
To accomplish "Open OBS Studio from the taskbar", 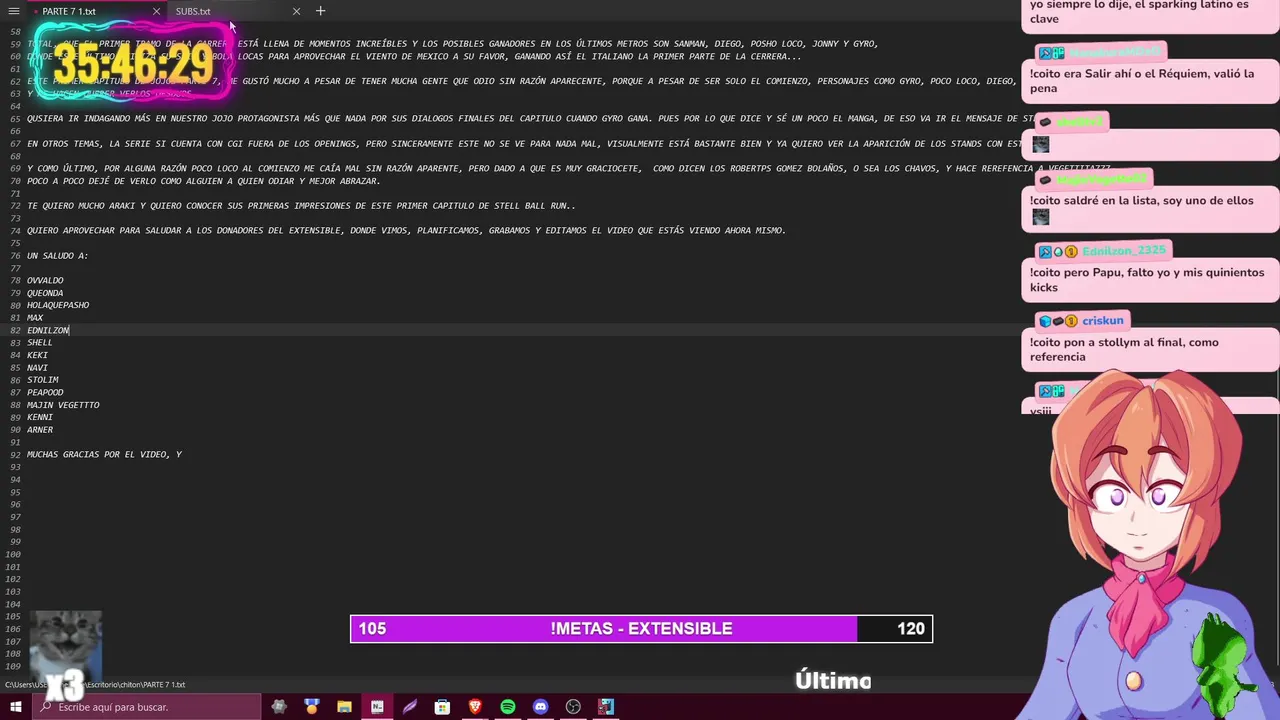I will (x=573, y=707).
